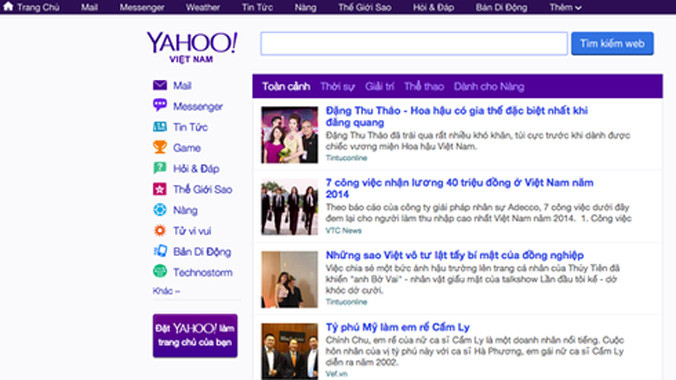Screen dimensions: 676x380
Task: Click the Technostorm green icon
Action: (x=160, y=271)
